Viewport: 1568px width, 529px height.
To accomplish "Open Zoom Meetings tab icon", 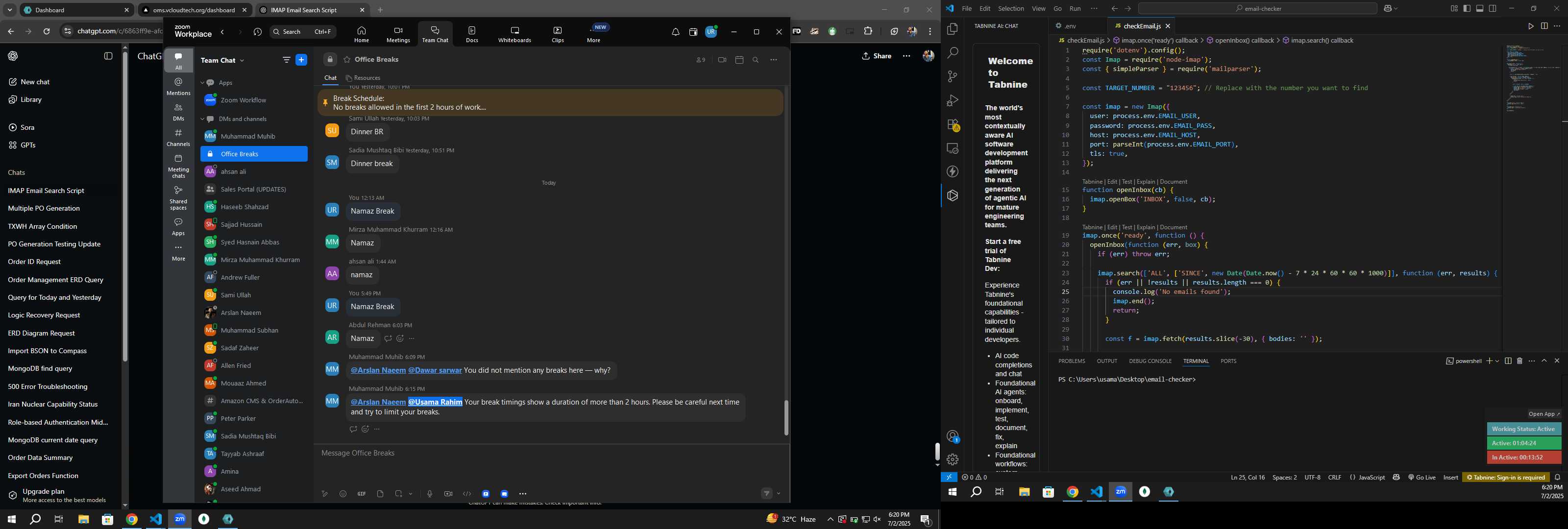I will click(398, 30).
